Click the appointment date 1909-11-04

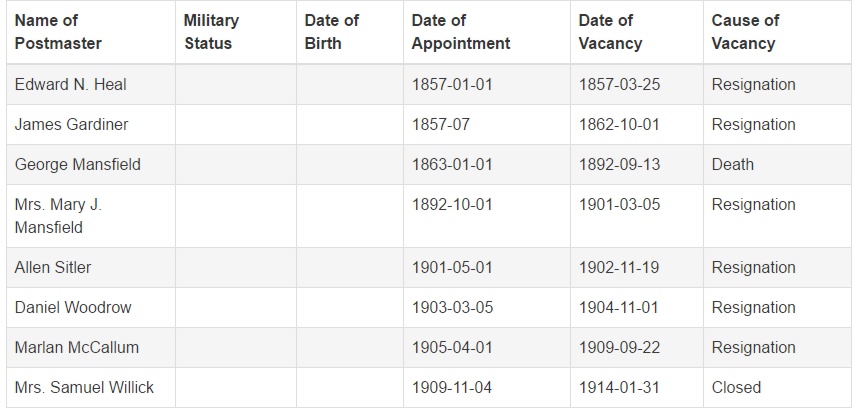(x=452, y=387)
